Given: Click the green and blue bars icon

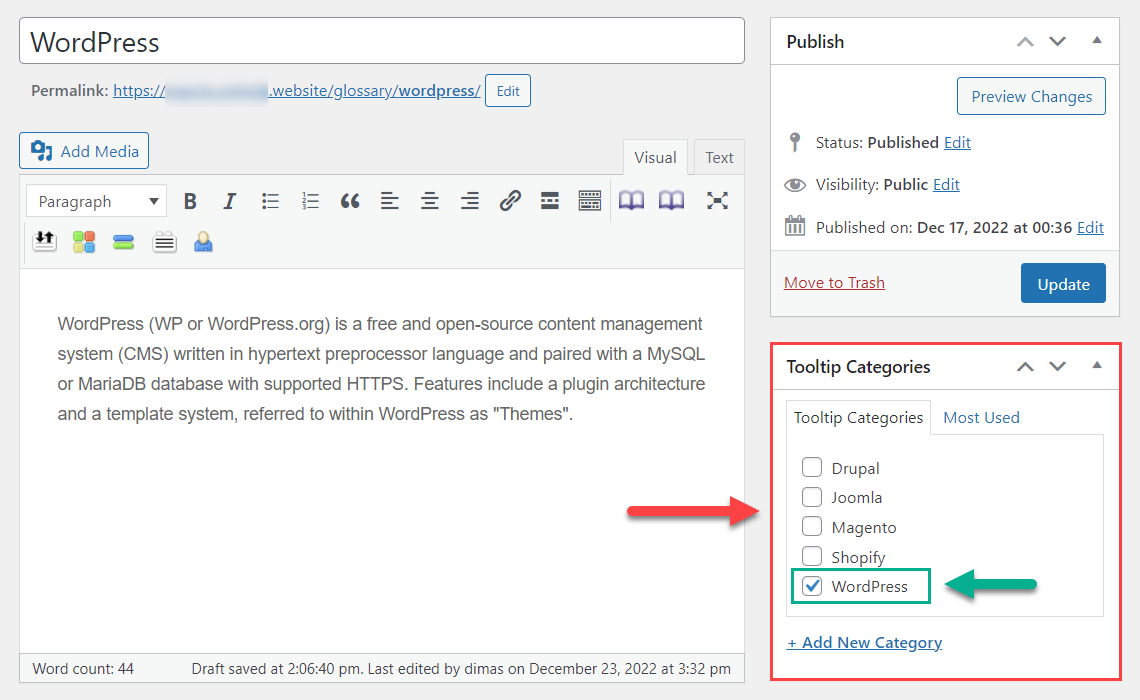Looking at the screenshot, I should coord(124,242).
